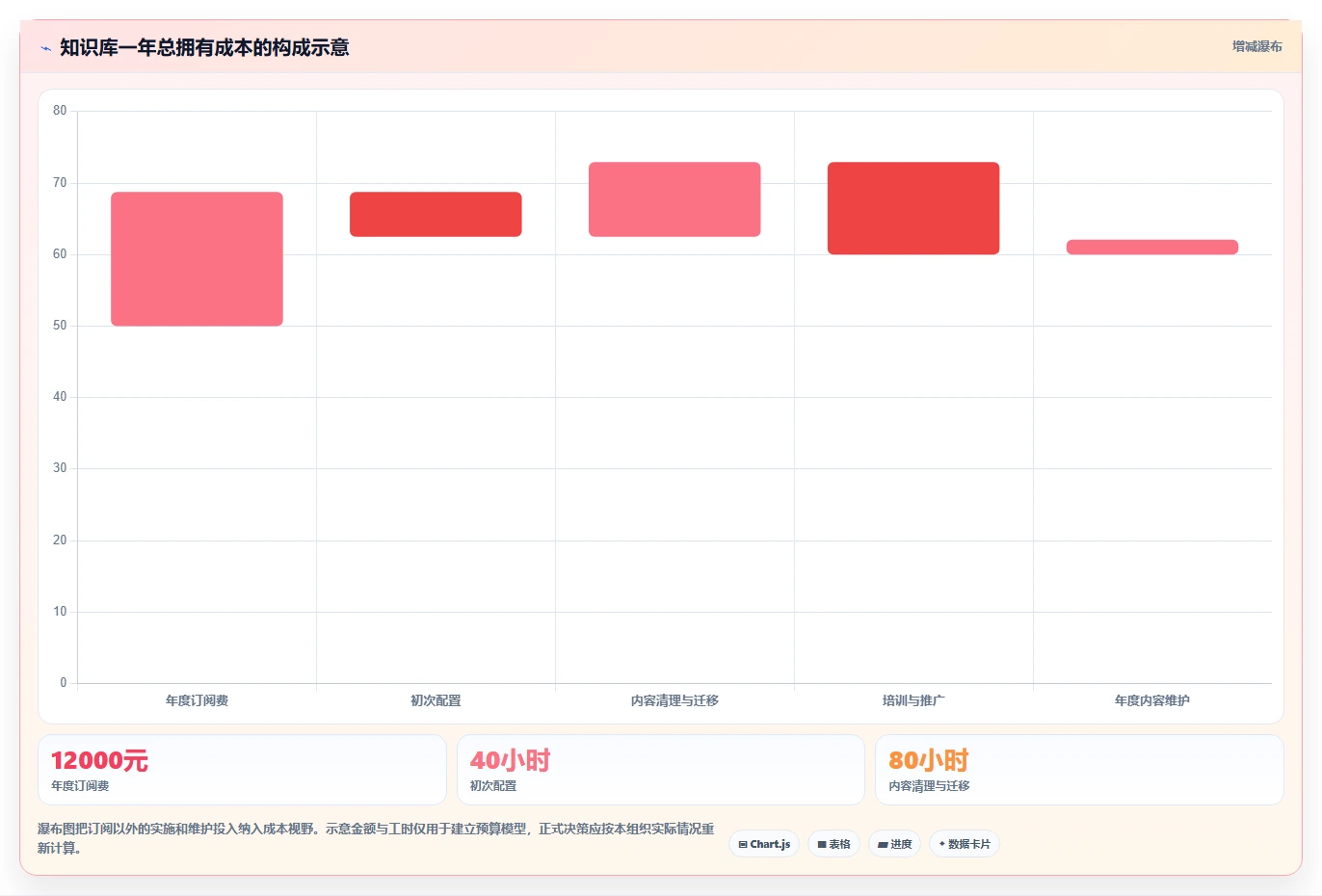The width and height of the screenshot is (1322, 896).
Task: Click the 进度 tag chip
Action: (x=894, y=844)
